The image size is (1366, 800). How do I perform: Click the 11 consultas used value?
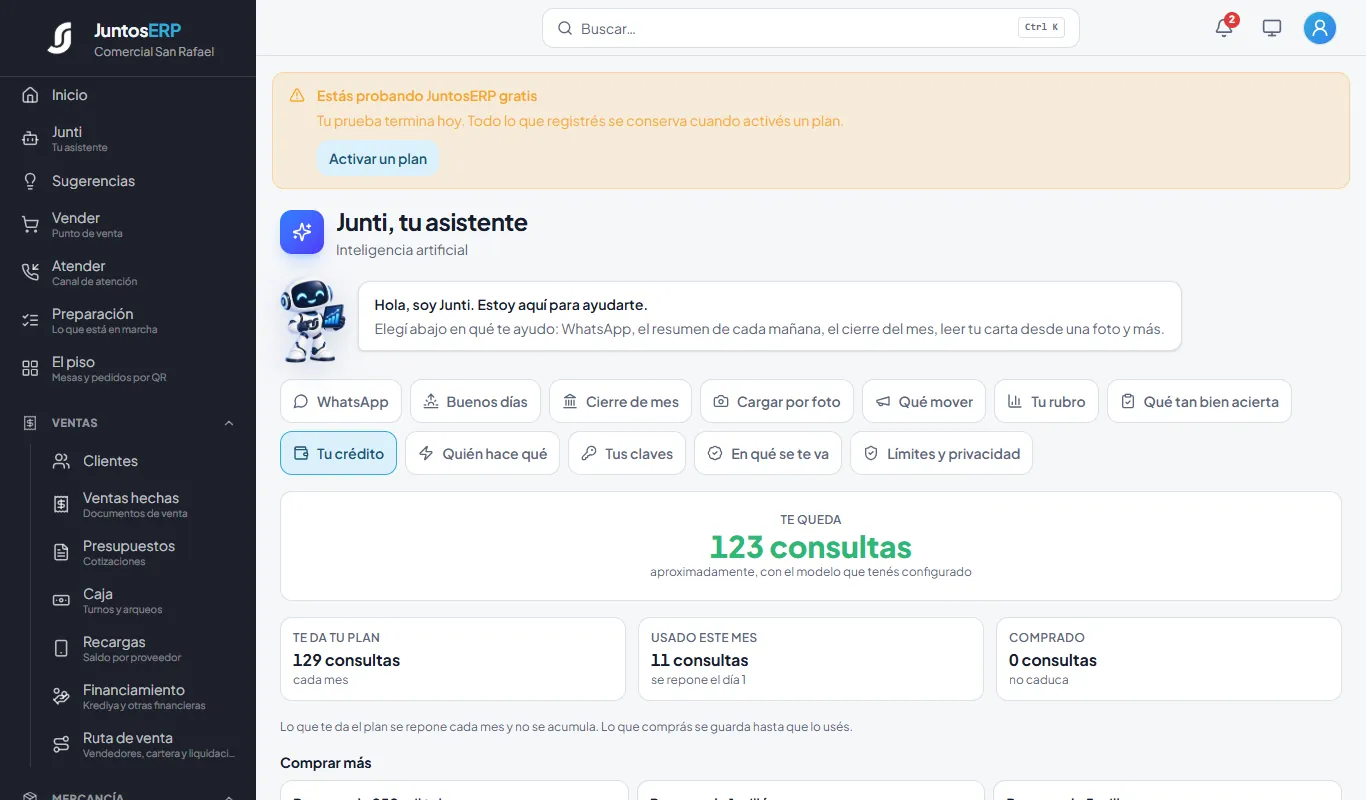point(699,660)
